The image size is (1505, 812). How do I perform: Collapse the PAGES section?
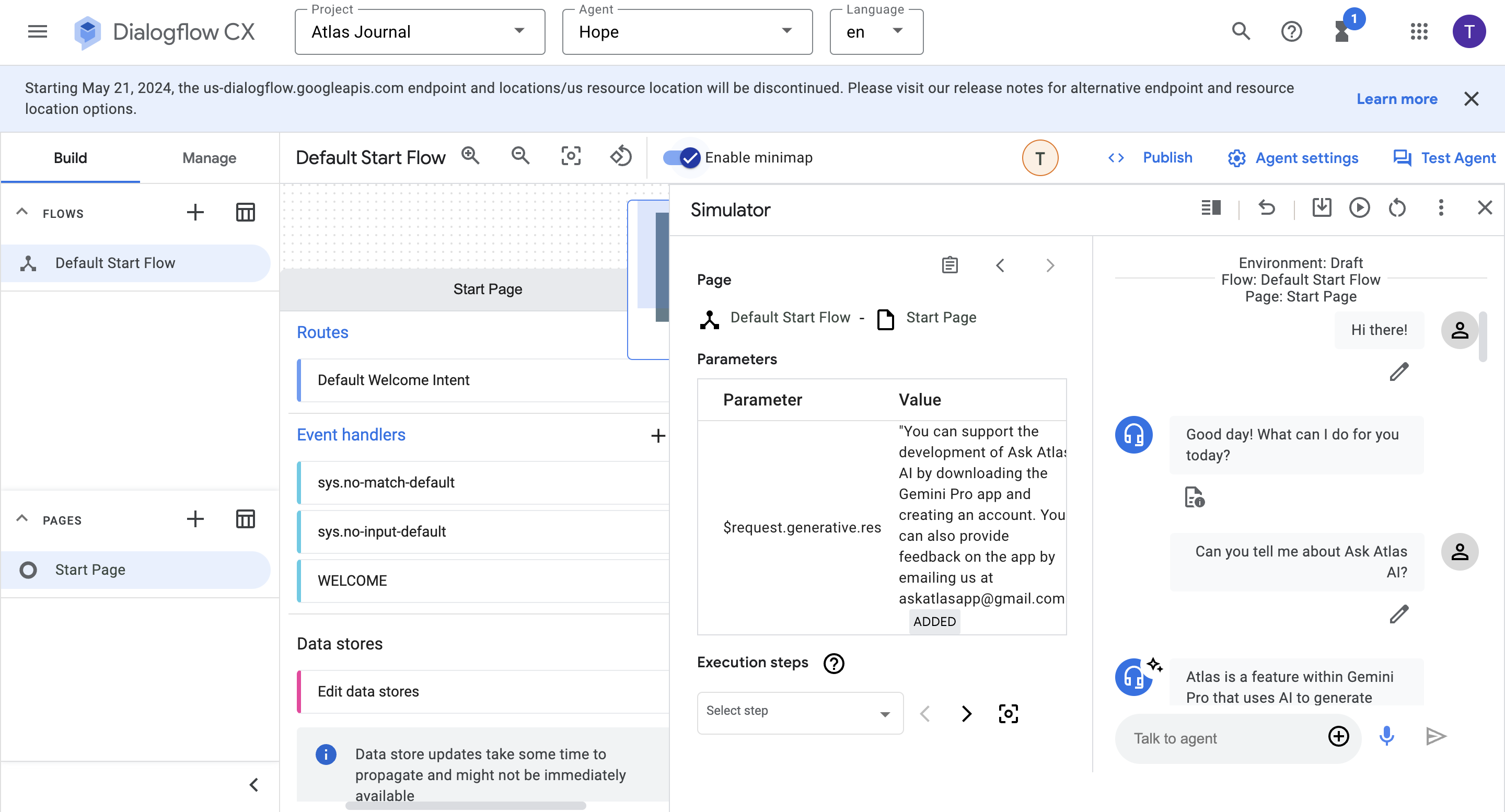pos(22,519)
